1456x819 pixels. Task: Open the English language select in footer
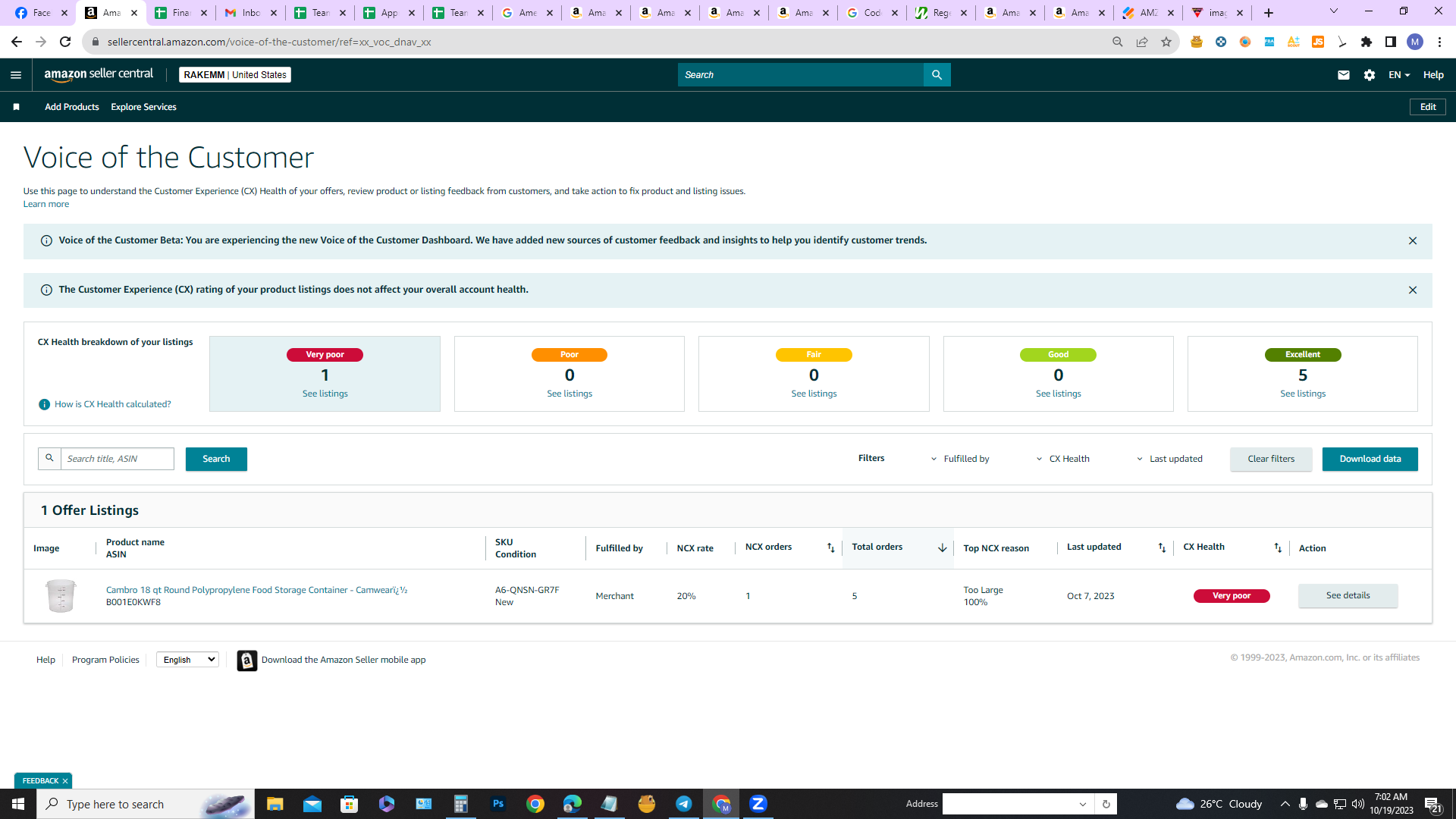[x=187, y=660]
